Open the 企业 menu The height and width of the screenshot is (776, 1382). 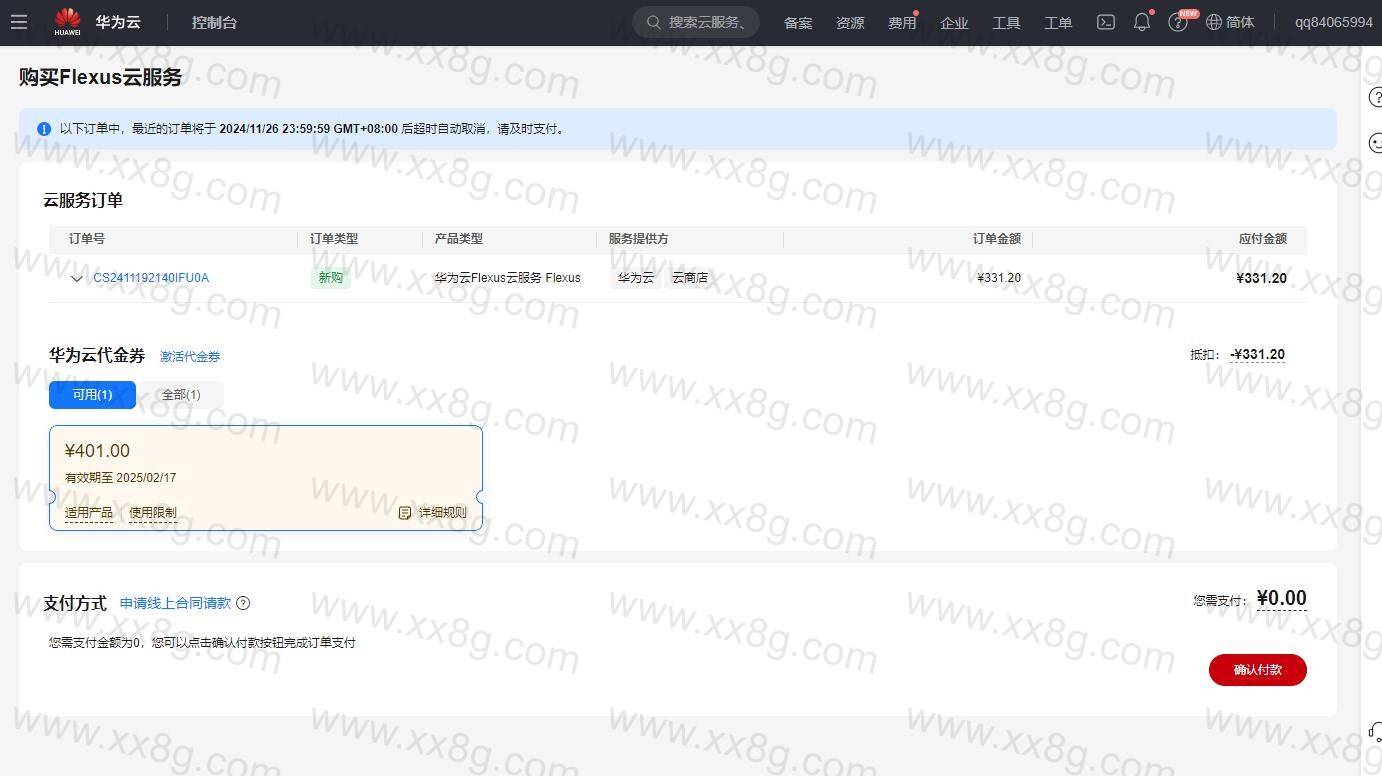point(954,23)
